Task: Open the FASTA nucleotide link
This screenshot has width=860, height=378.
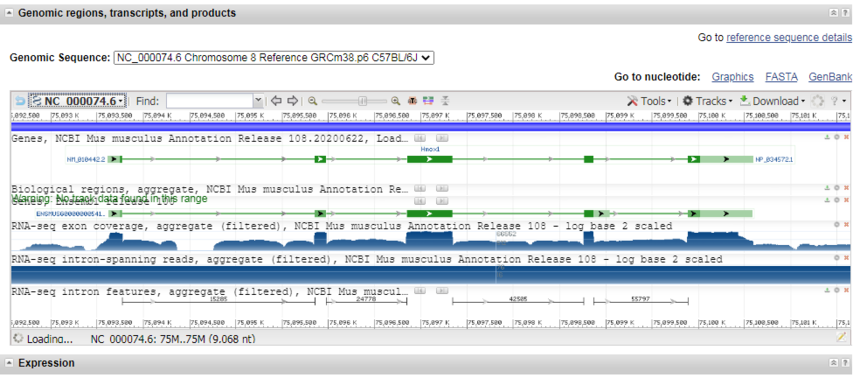Action: (782, 77)
